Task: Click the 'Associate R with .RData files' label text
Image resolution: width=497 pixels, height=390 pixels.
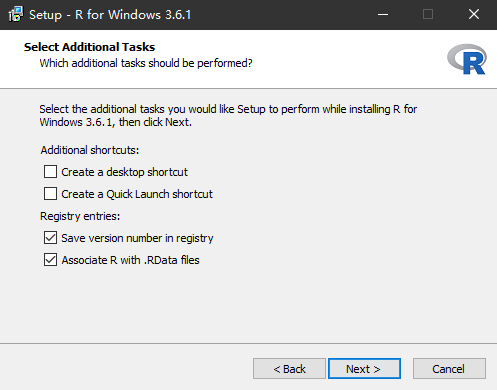Action: pyautogui.click(x=130, y=260)
